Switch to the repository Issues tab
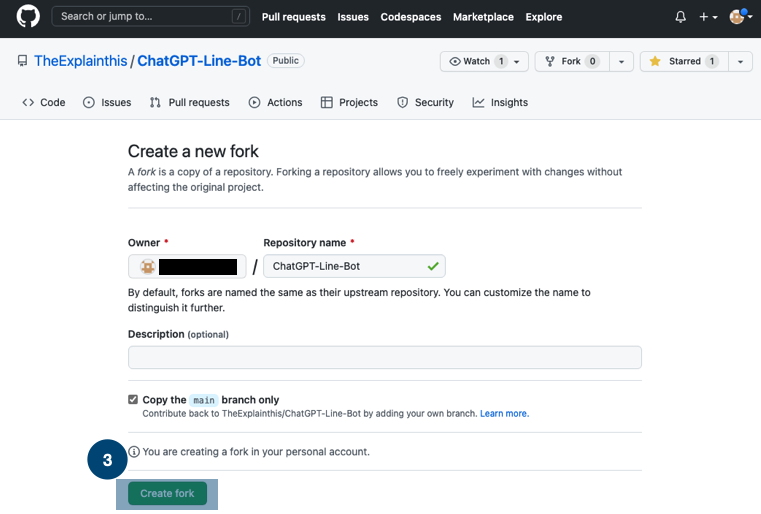Viewport: 761px width, 514px height. tap(107, 102)
